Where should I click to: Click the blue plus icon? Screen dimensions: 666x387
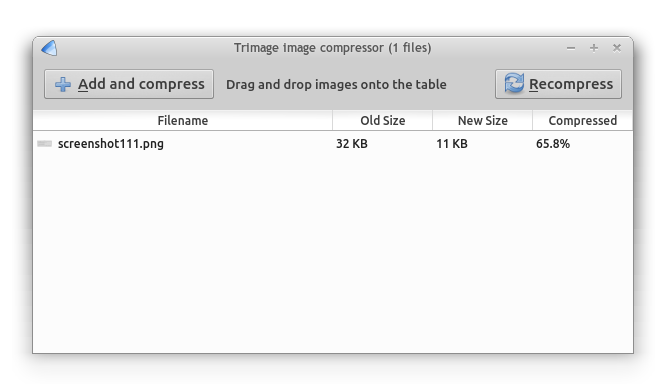coord(63,84)
